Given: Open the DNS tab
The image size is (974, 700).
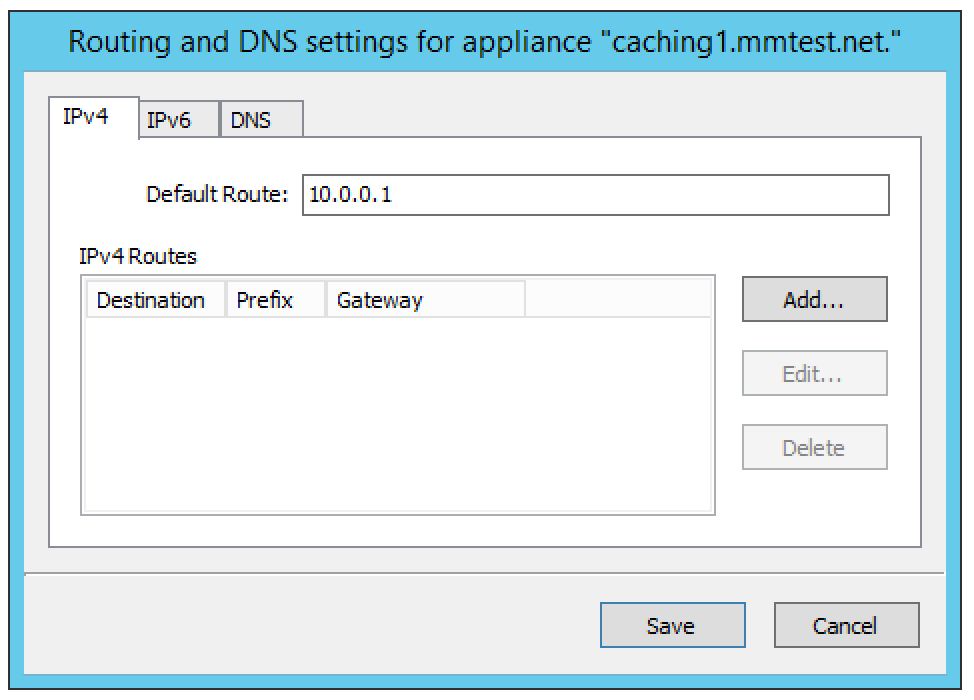Looking at the screenshot, I should coord(262,119).
